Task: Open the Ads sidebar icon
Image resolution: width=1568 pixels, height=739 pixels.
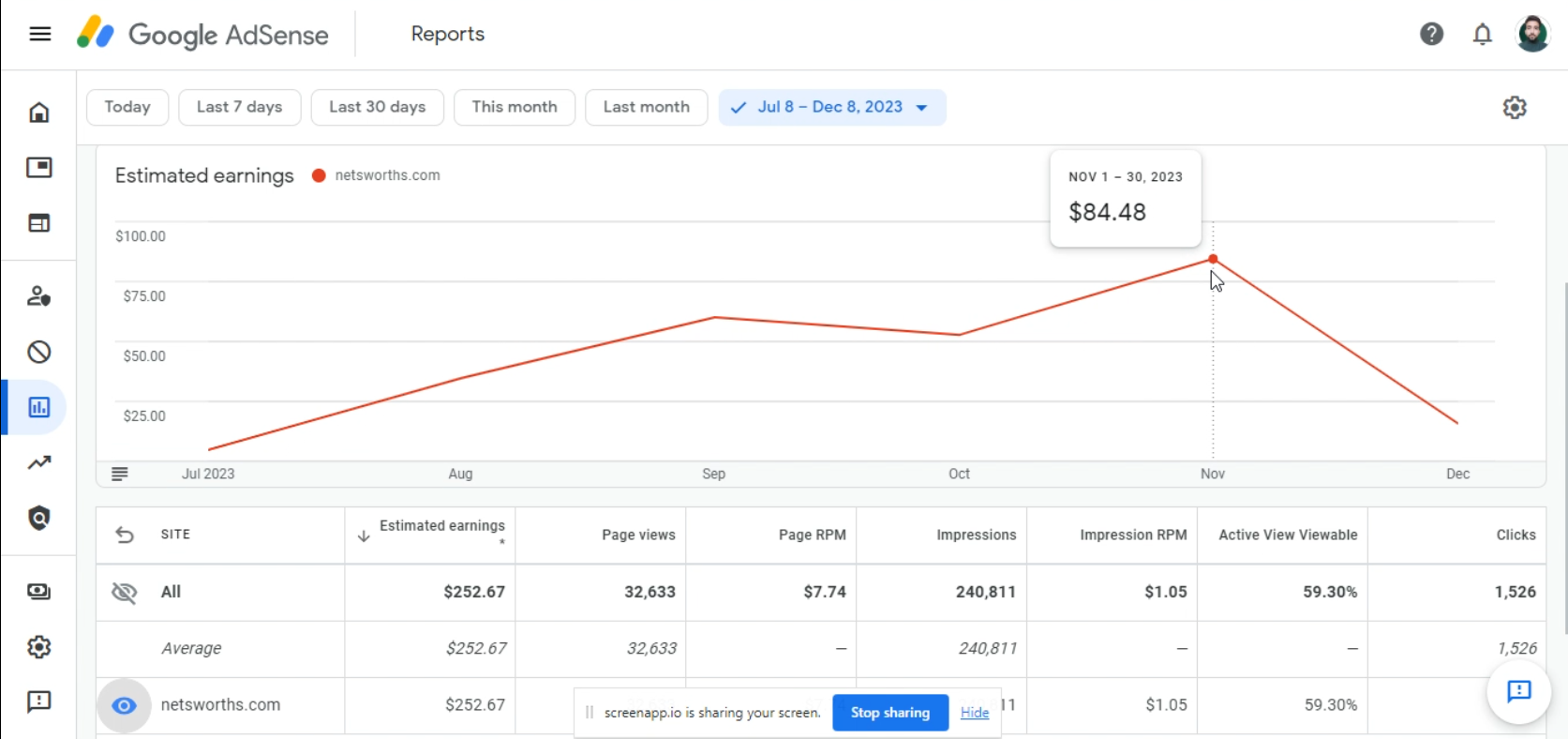Action: (39, 168)
